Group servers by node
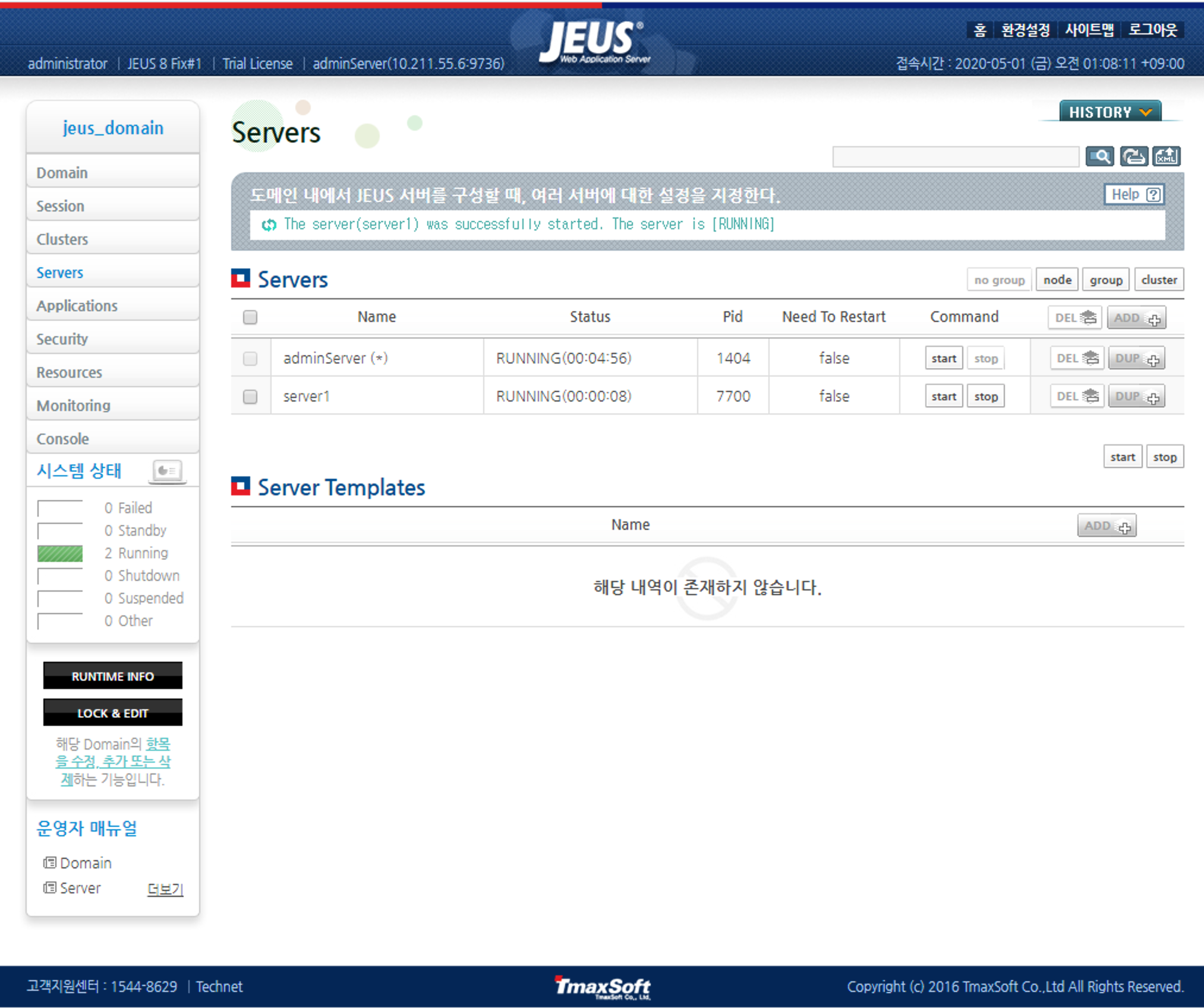 click(x=1057, y=280)
